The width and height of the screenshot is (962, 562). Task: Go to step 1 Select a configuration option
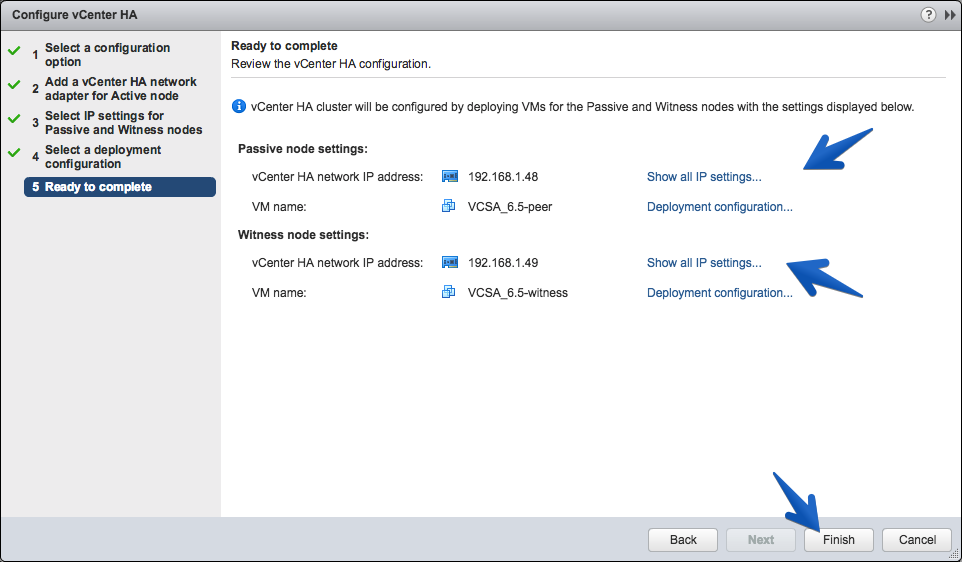[x=107, y=55]
